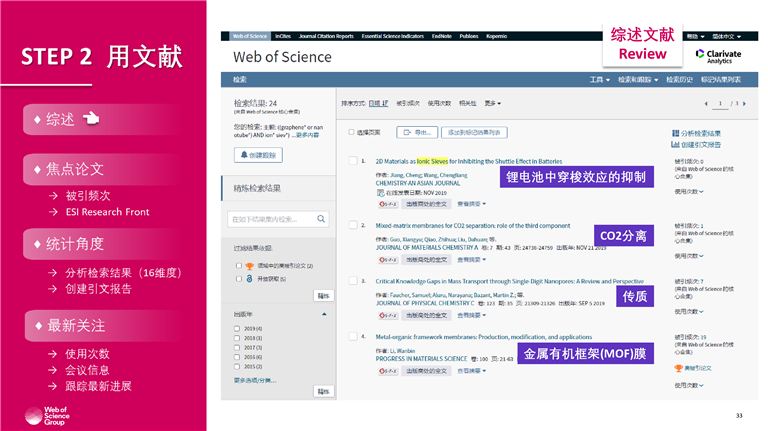
Task: Tick checkbox for result 2 Mixed-matrix membranes
Action: pyautogui.click(x=353, y=225)
